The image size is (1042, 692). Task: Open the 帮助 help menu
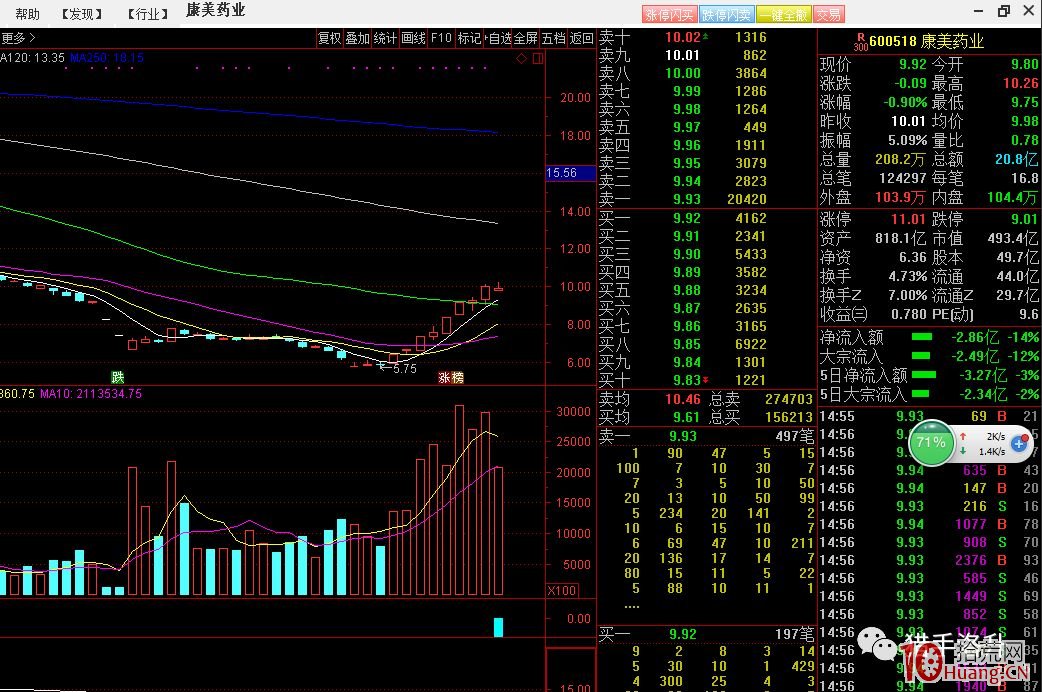[28, 14]
